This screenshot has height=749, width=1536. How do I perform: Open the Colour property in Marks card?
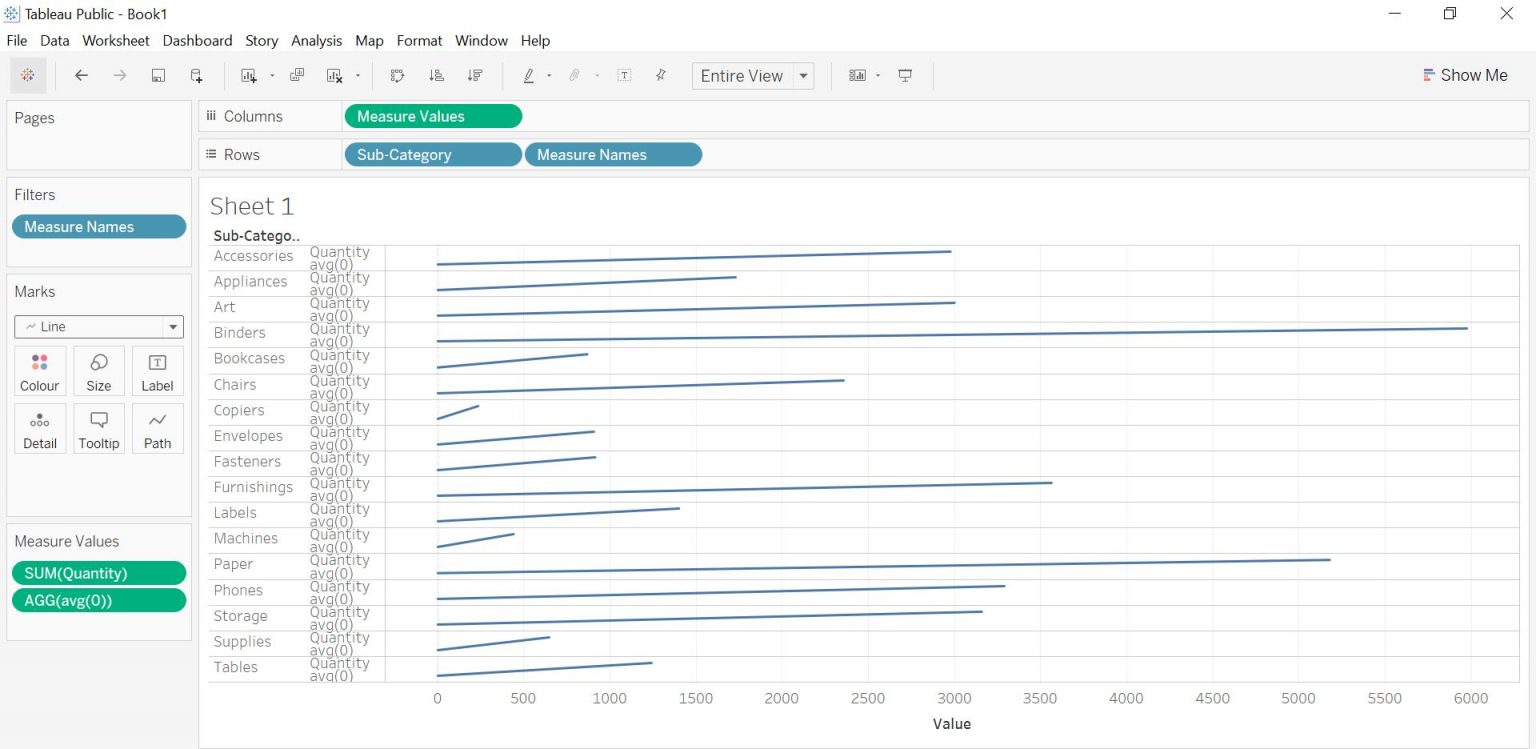click(39, 370)
